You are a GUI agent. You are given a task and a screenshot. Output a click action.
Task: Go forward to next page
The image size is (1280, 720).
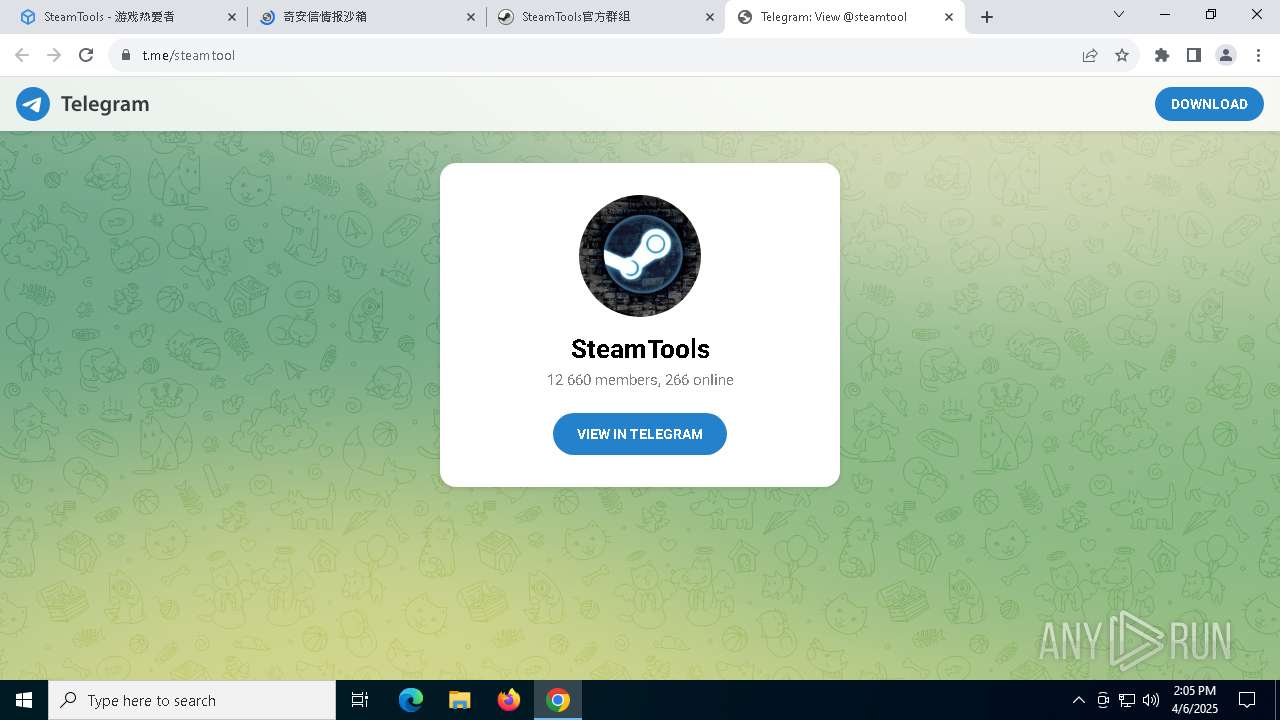coord(54,55)
